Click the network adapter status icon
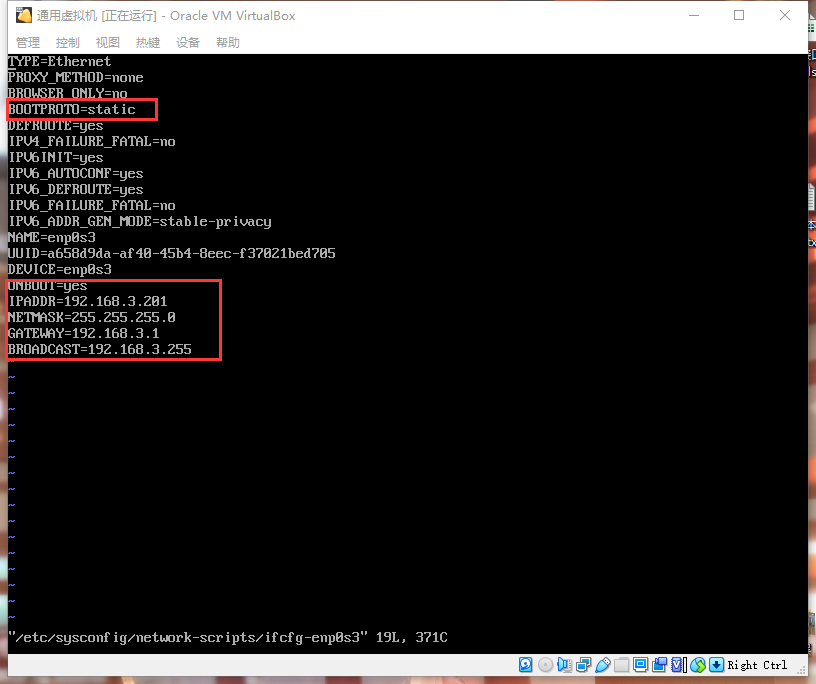 [x=583, y=665]
